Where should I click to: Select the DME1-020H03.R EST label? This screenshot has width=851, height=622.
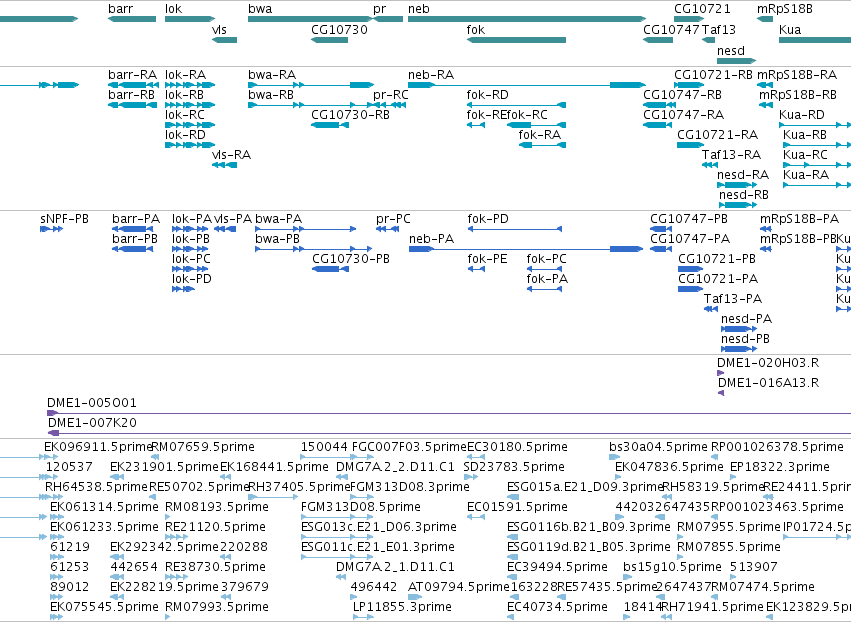pos(768,363)
